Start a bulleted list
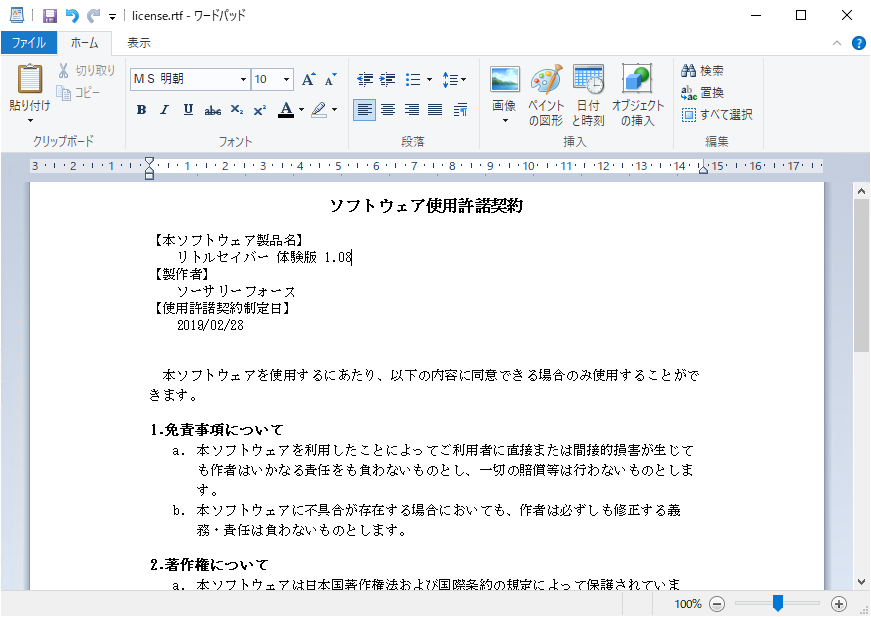Viewport: 871px width, 617px height. (x=413, y=80)
